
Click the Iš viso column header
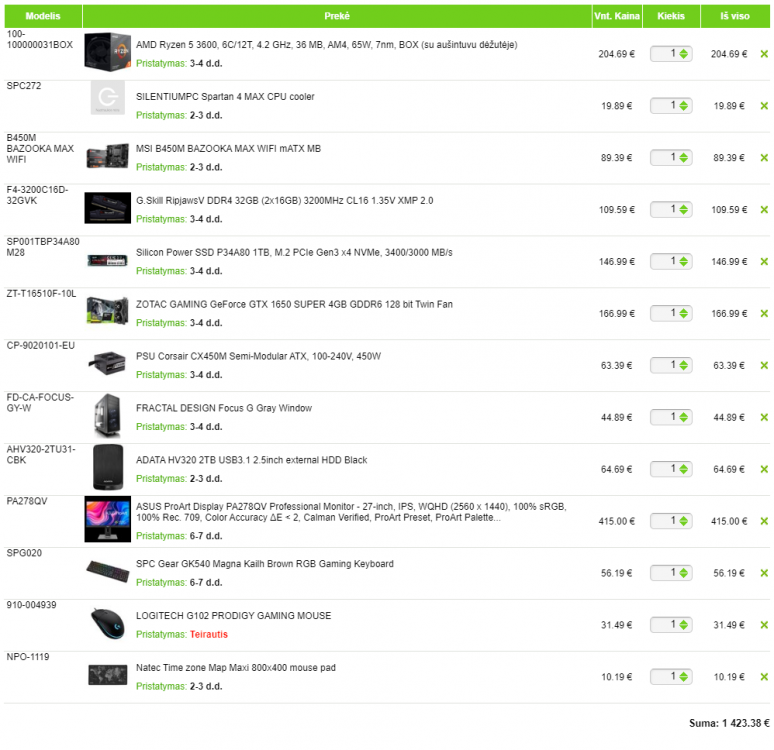click(x=735, y=16)
